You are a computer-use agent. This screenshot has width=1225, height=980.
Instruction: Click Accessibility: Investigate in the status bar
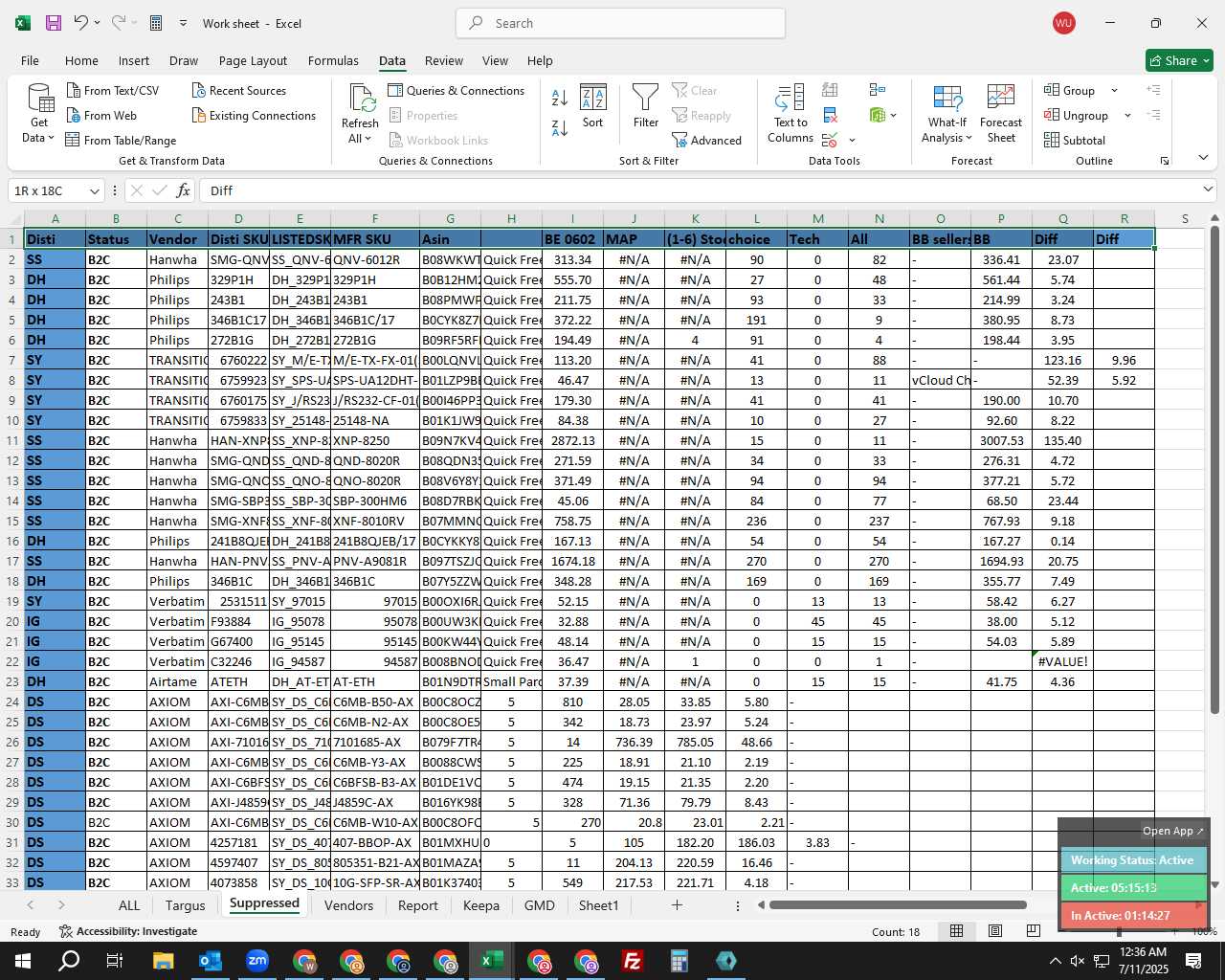(x=128, y=931)
